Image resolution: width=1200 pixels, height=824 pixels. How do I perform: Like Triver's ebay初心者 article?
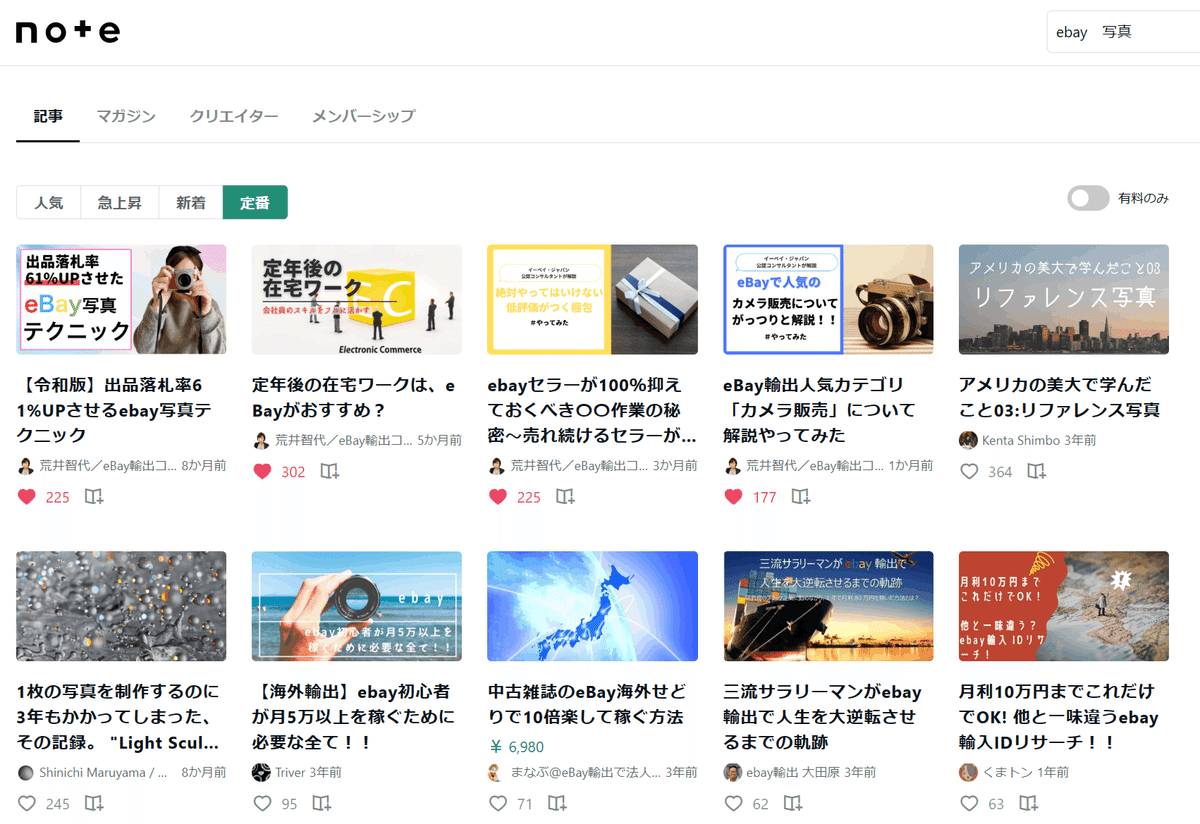coord(262,803)
